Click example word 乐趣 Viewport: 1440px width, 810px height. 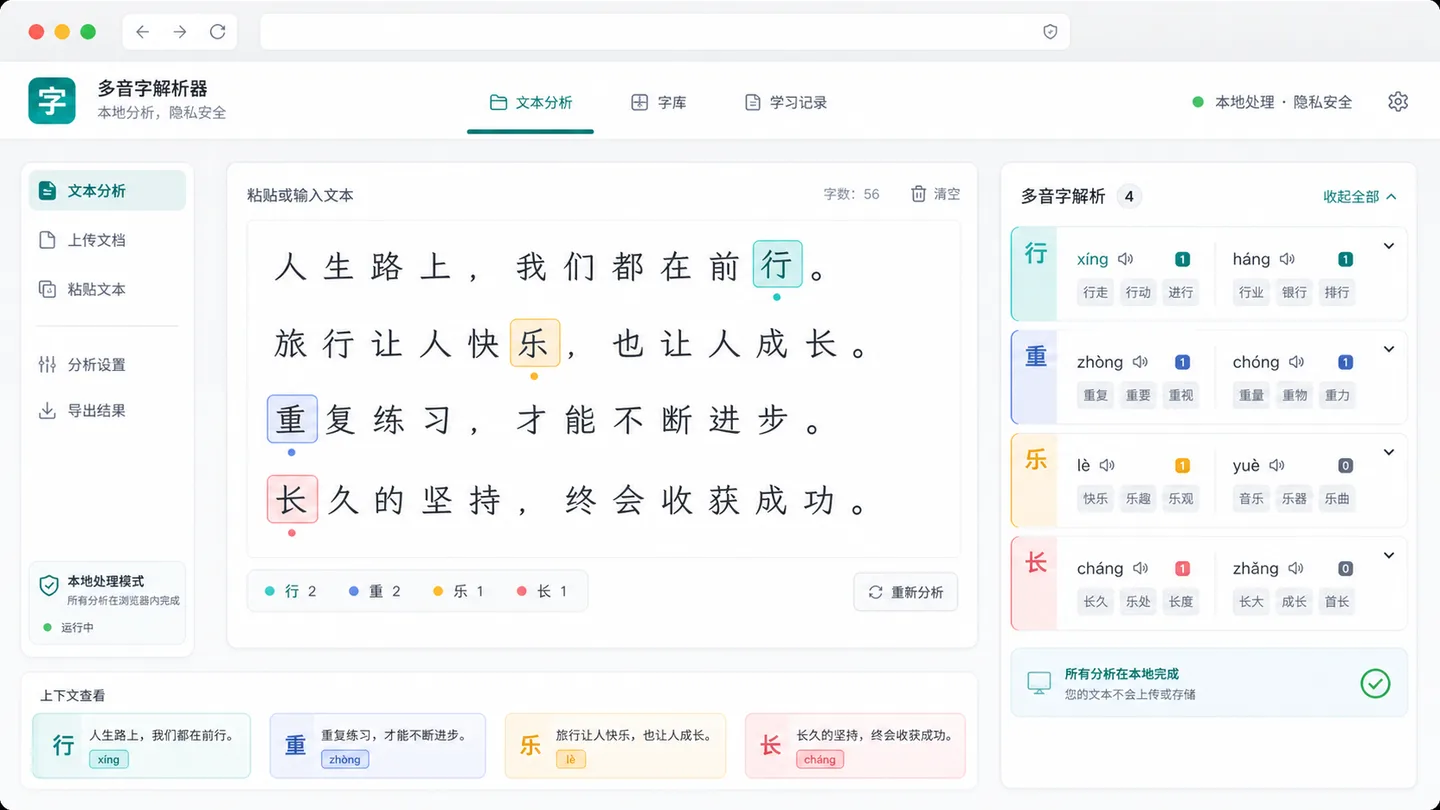[1138, 498]
